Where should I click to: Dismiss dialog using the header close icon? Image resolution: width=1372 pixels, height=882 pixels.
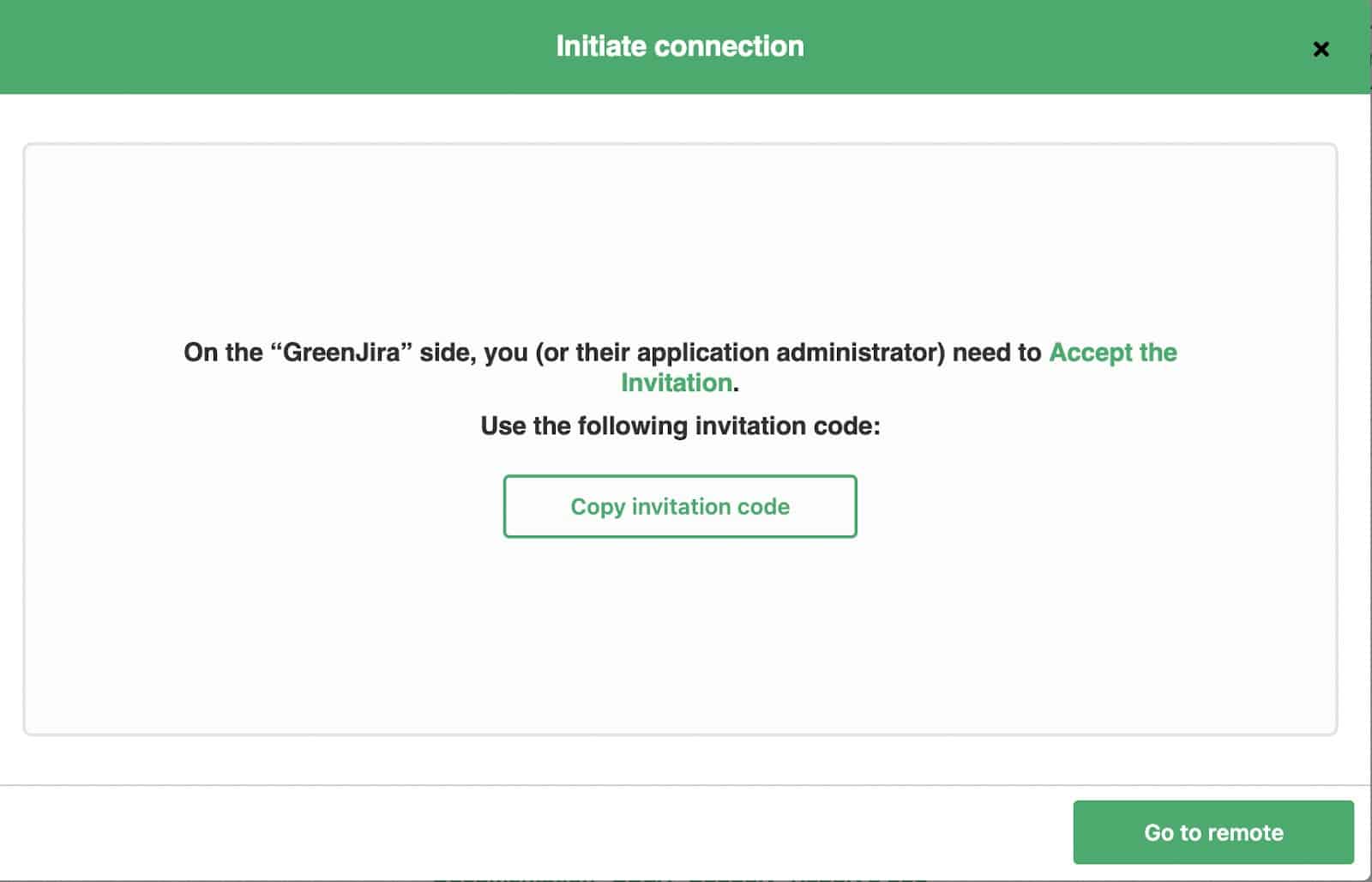coord(1321,49)
